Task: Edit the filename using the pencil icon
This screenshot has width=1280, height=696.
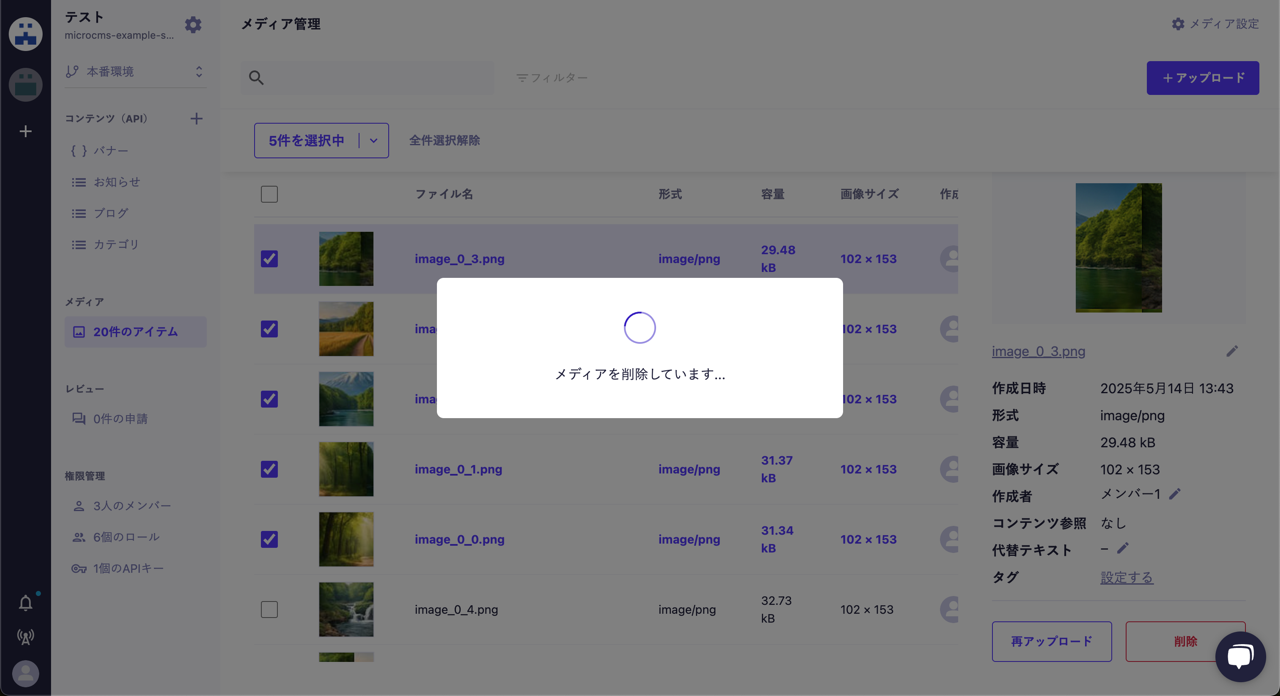Action: pyautogui.click(x=1232, y=350)
